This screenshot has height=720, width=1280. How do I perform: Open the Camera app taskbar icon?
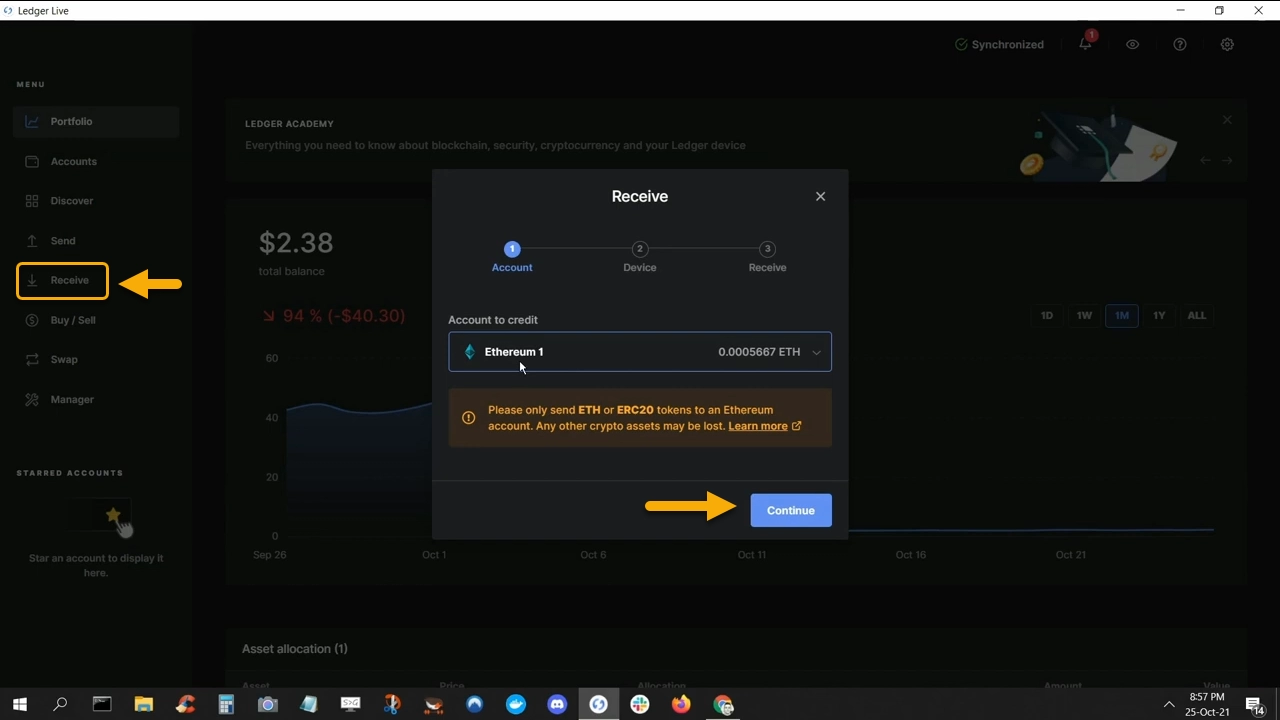click(267, 704)
